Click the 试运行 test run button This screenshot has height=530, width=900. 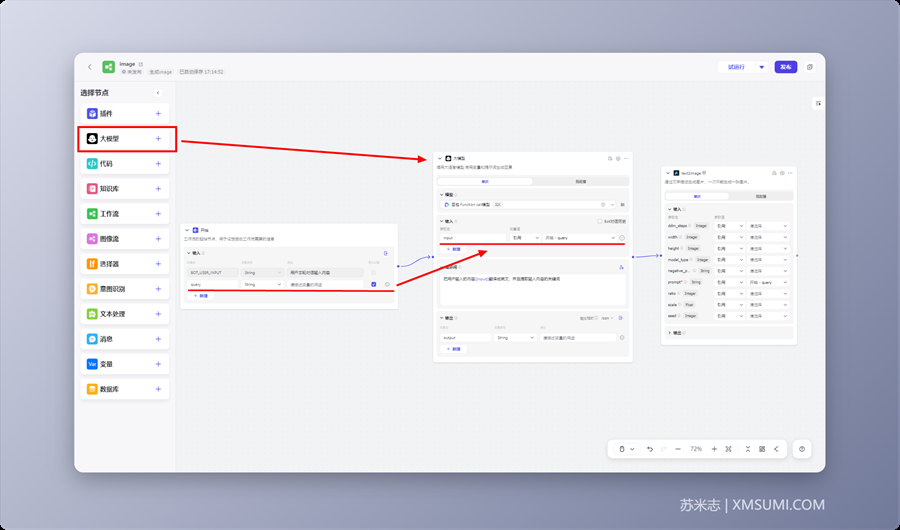pyautogui.click(x=736, y=67)
